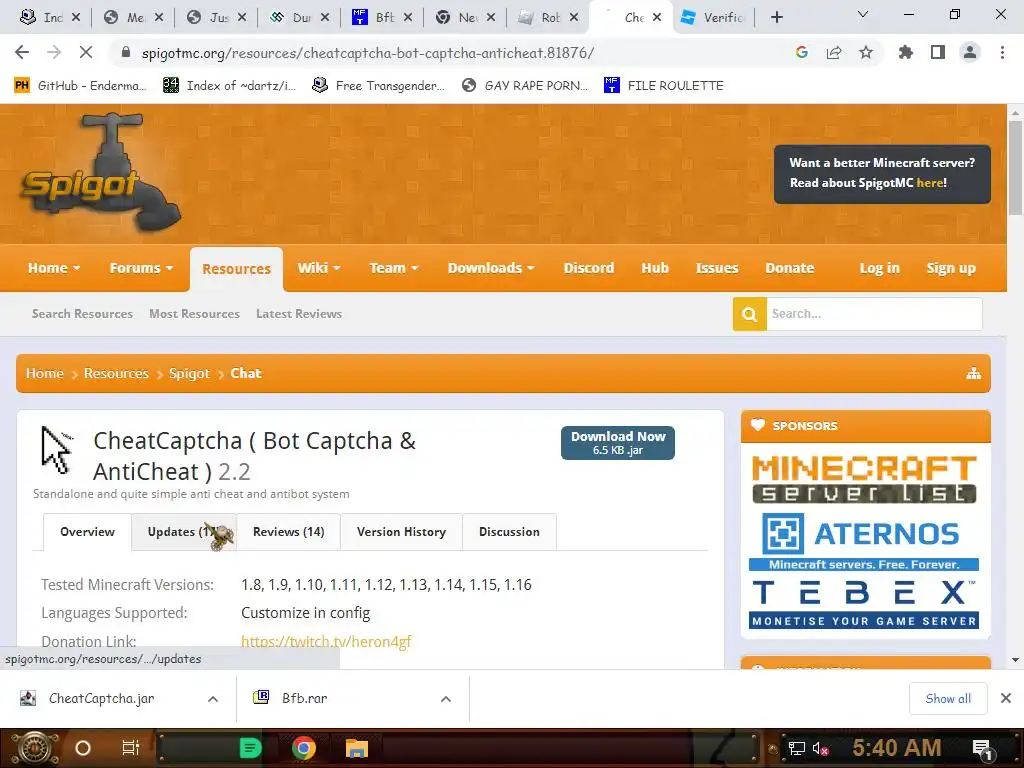
Task: Click the CheatCaptcha cursor resource icon
Action: [x=57, y=449]
